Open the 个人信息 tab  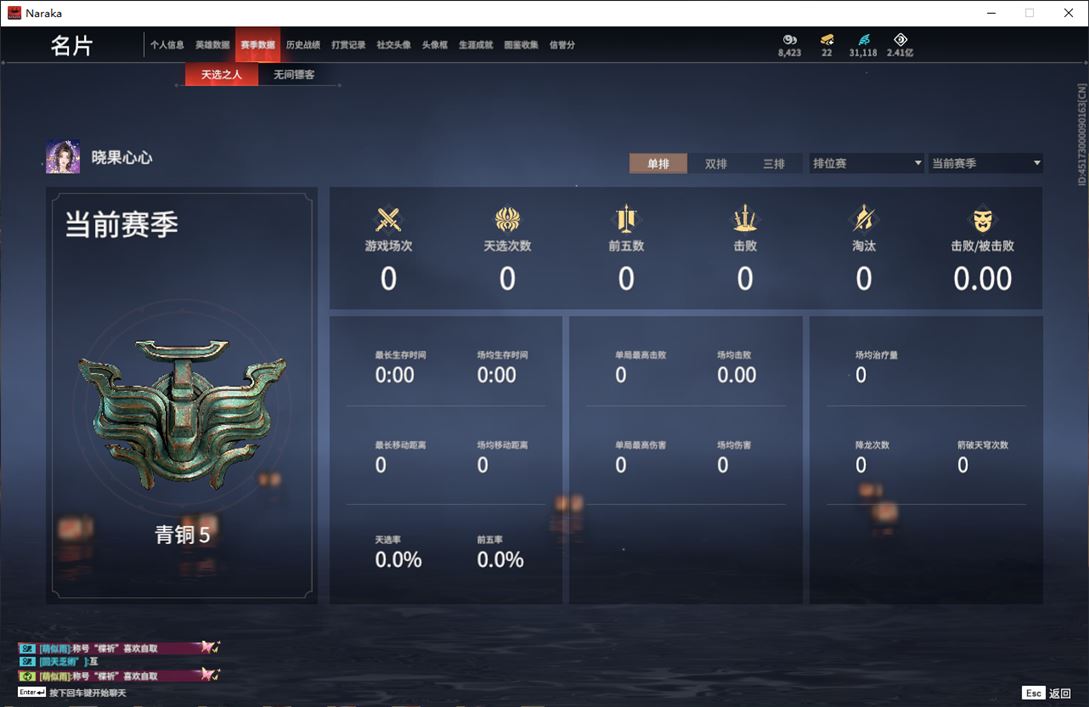pos(167,45)
